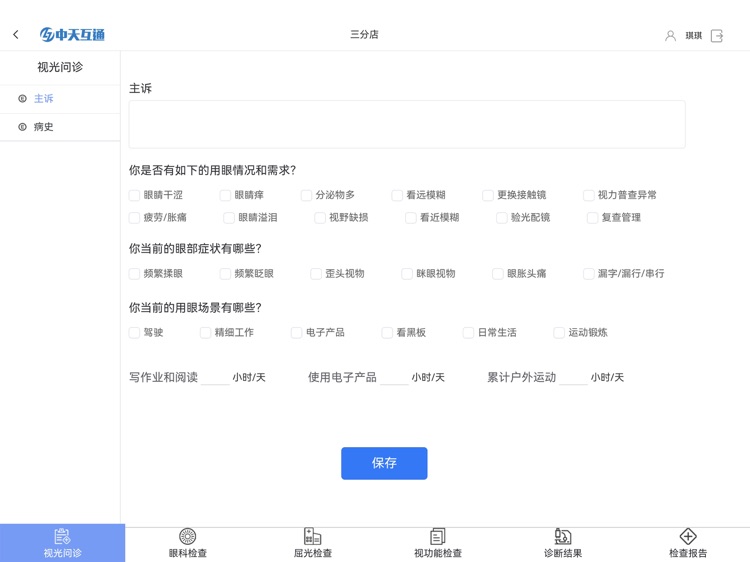750x562 pixels.
Task: Tick the 驾驶 scenario checkbox
Action: (x=134, y=332)
